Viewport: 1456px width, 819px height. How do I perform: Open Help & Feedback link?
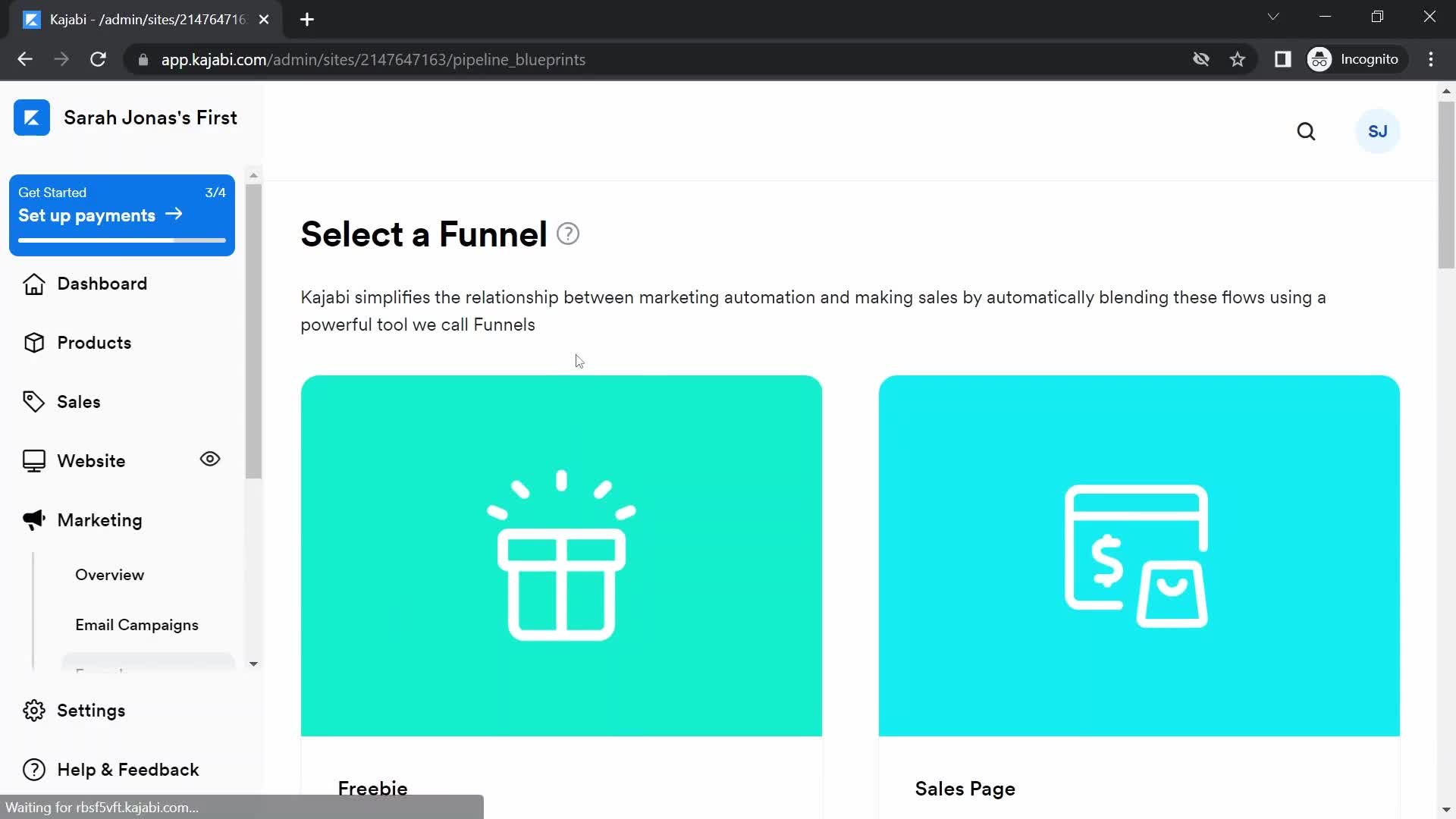128,770
